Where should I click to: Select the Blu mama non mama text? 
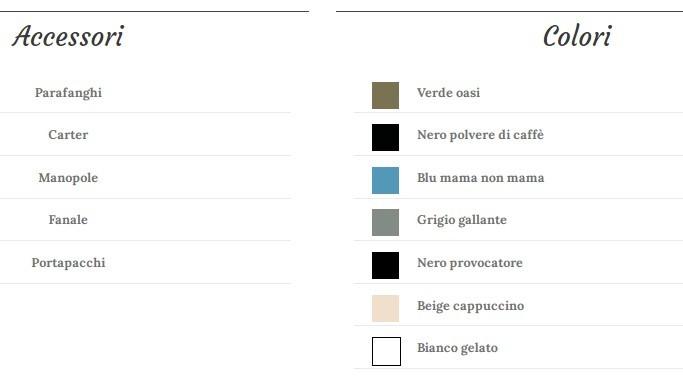(480, 178)
